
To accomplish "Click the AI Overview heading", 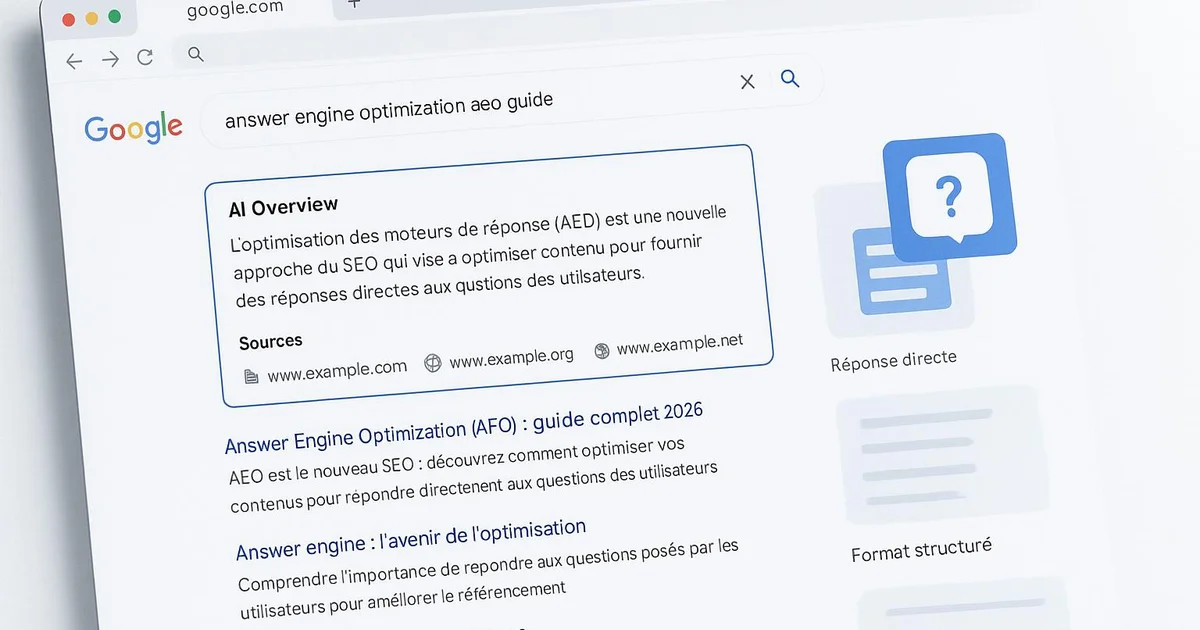I will 283,207.
